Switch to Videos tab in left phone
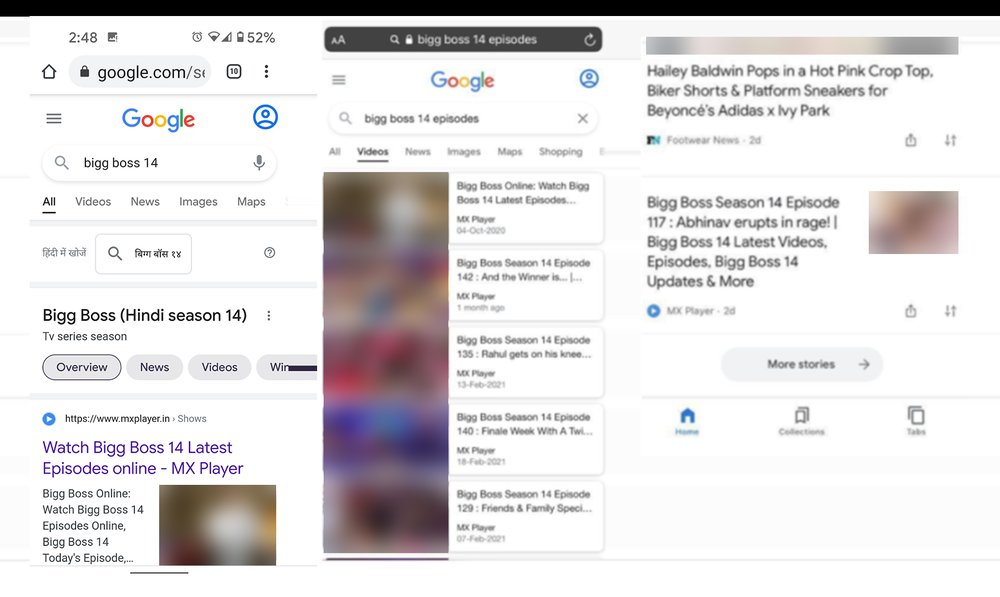This screenshot has width=1000, height=597. (93, 202)
